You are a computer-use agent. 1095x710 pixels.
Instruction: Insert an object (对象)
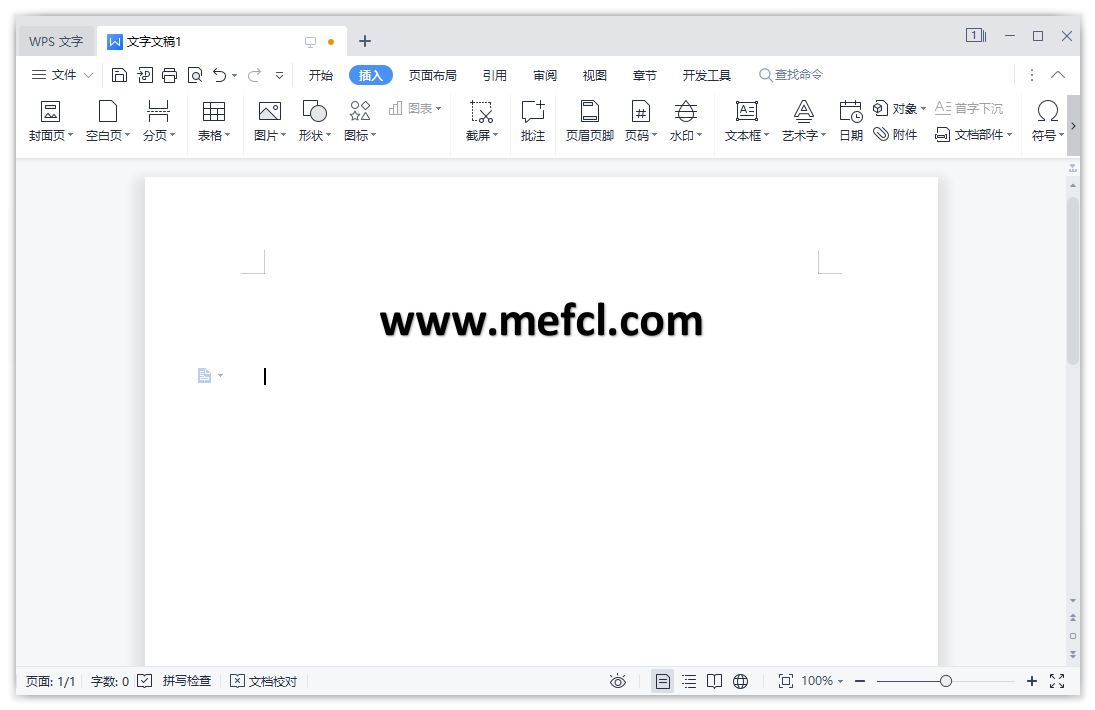(899, 109)
